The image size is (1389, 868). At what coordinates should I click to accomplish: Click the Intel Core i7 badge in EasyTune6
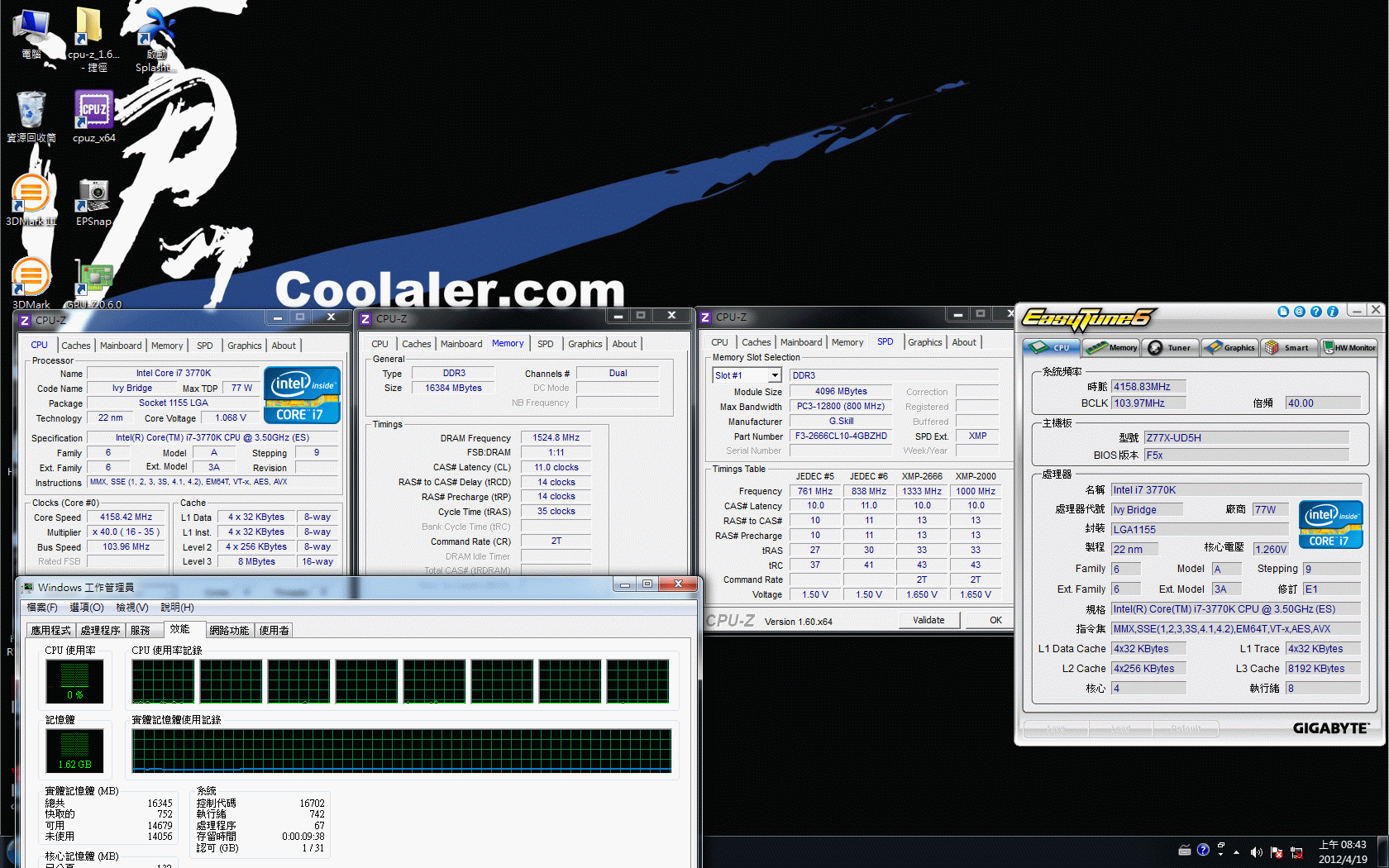tap(1330, 525)
